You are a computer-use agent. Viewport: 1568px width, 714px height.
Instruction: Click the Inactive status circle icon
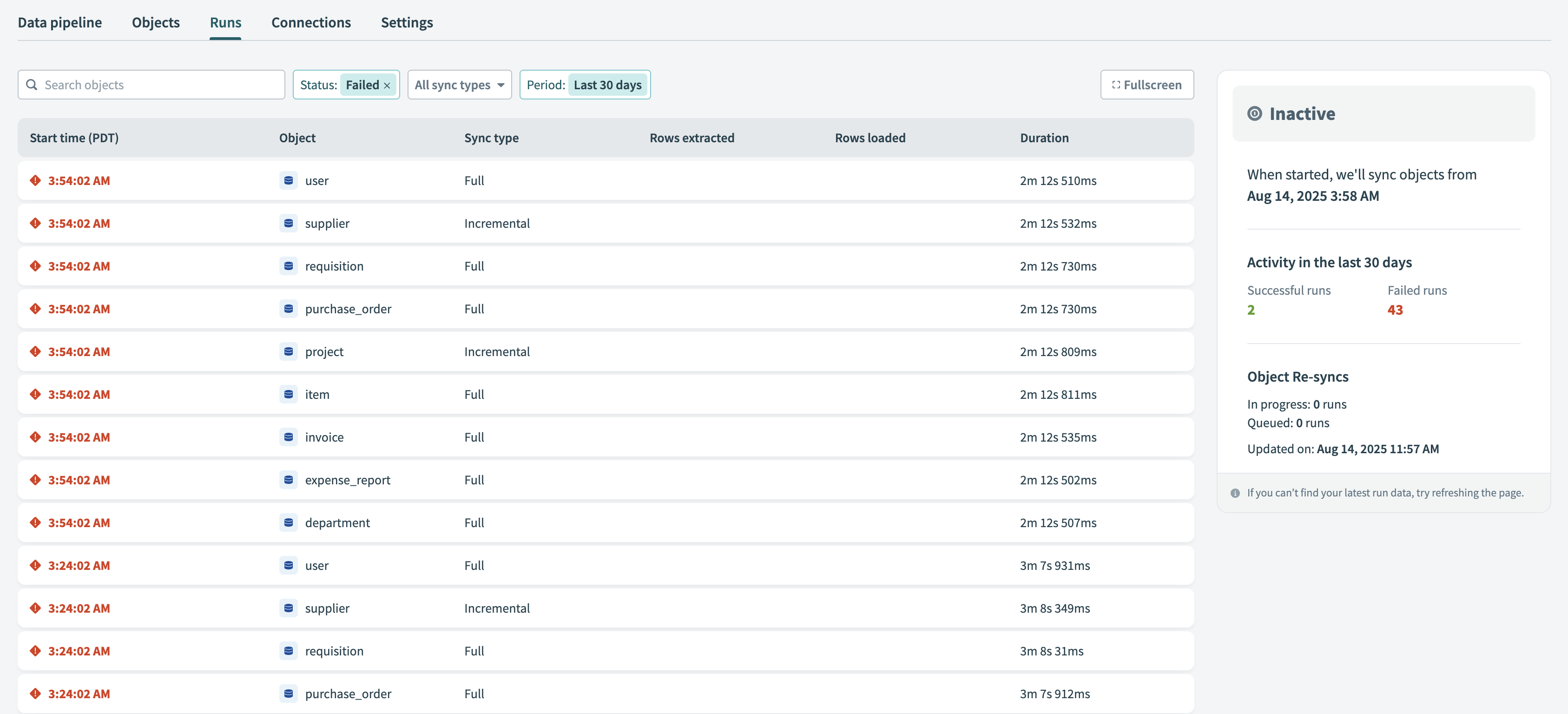[x=1254, y=113]
